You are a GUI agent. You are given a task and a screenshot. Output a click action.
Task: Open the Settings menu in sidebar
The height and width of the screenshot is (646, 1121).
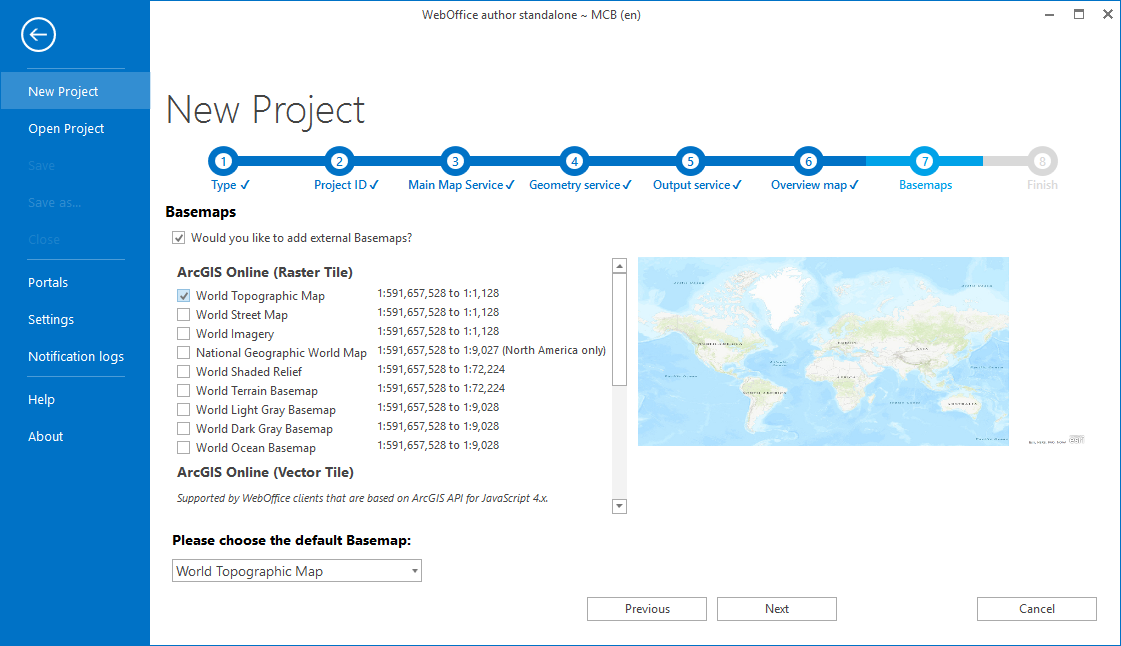click(x=50, y=319)
